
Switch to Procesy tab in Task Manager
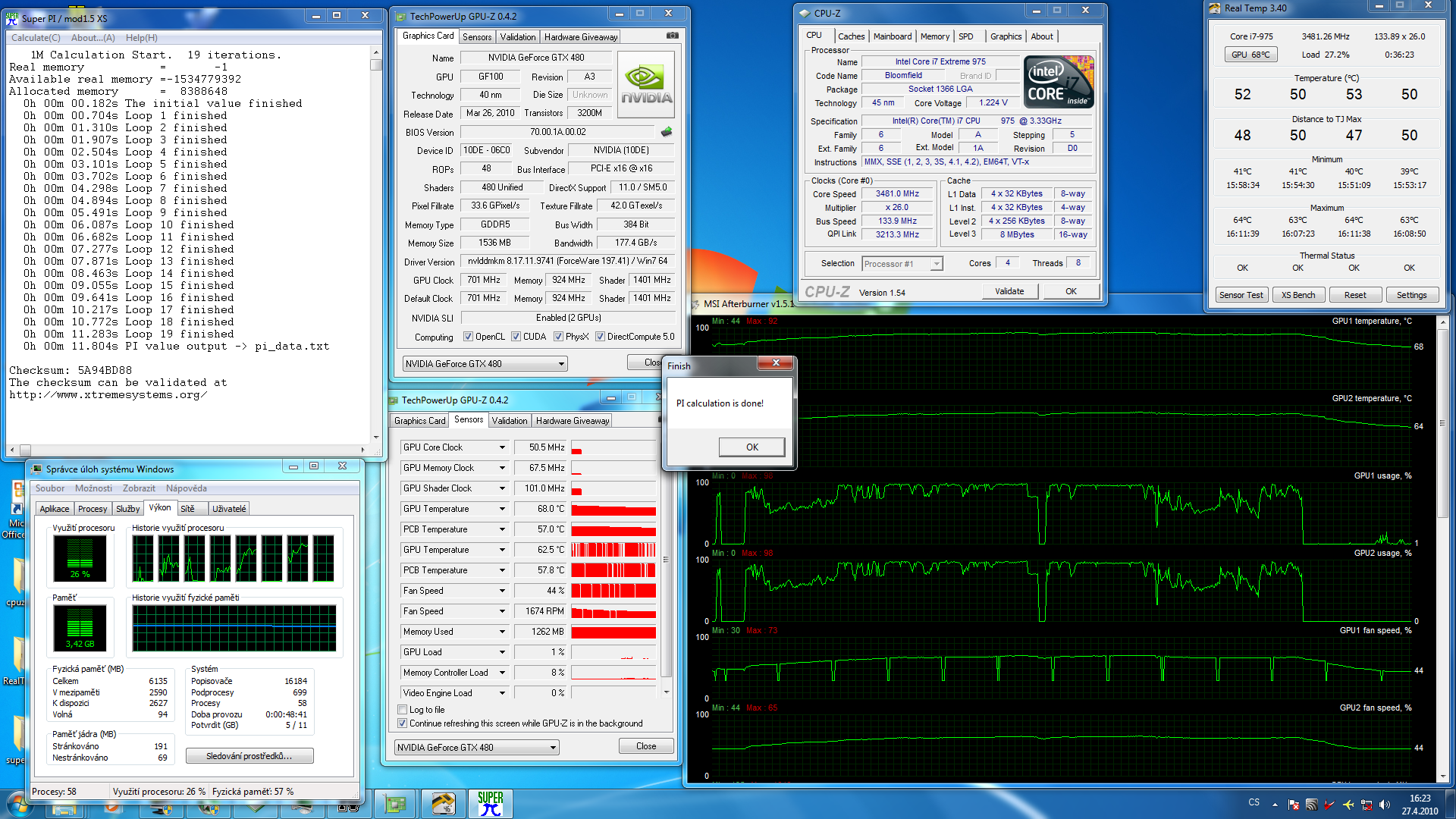tap(93, 509)
